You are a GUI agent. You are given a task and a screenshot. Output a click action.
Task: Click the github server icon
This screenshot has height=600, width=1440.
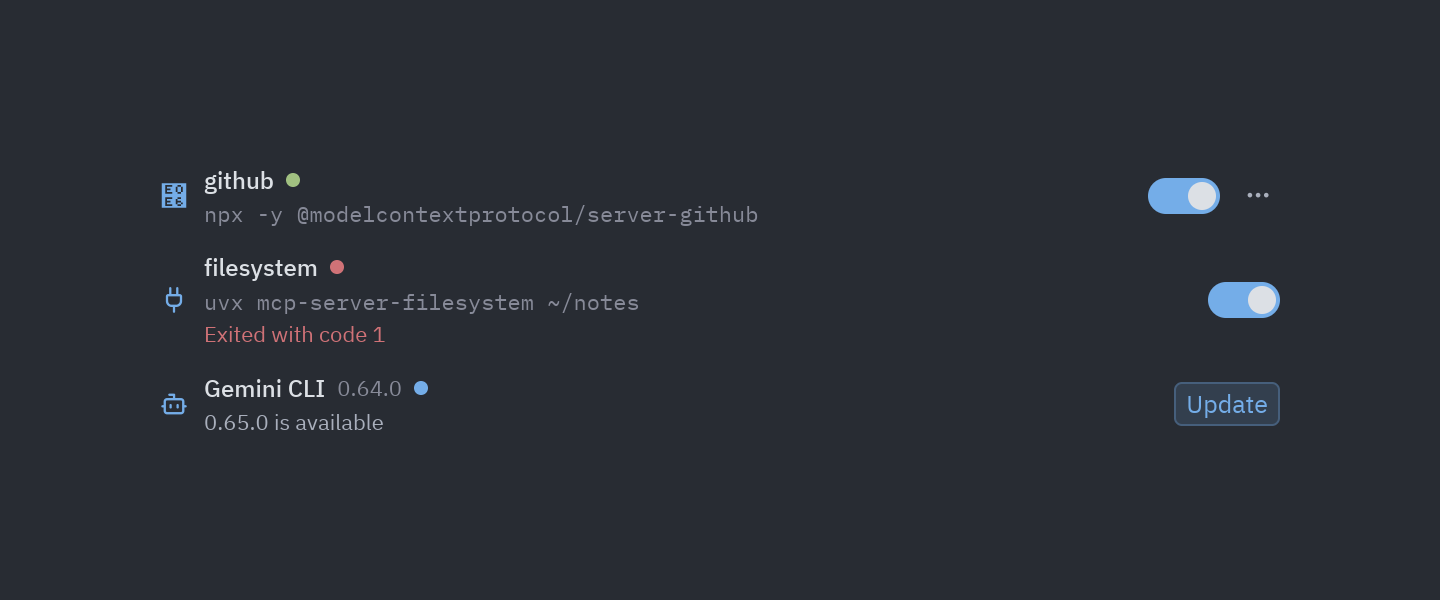point(174,196)
